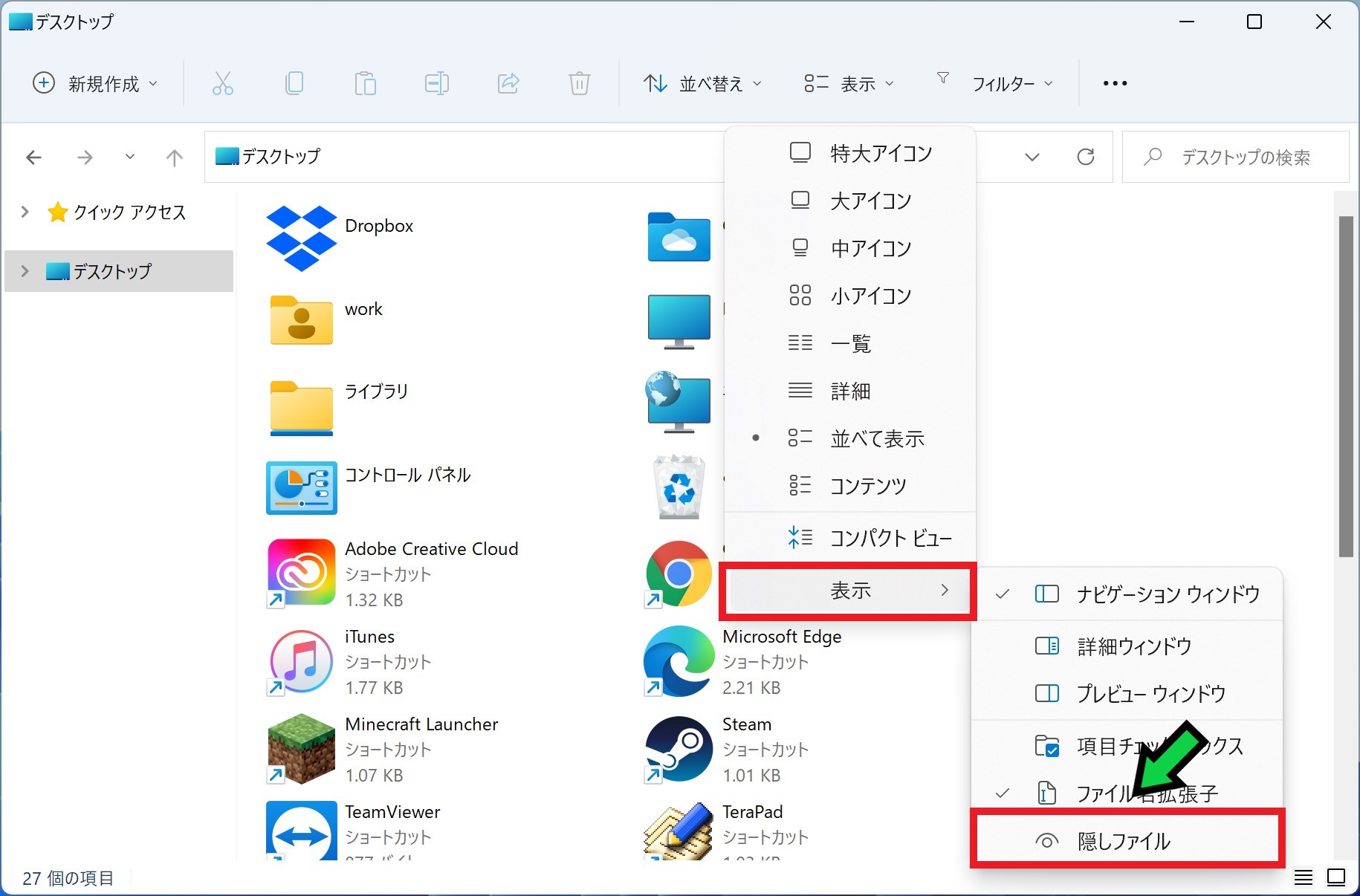
Task: Toggle ファイル名拡張子 option
Action: point(1127,793)
